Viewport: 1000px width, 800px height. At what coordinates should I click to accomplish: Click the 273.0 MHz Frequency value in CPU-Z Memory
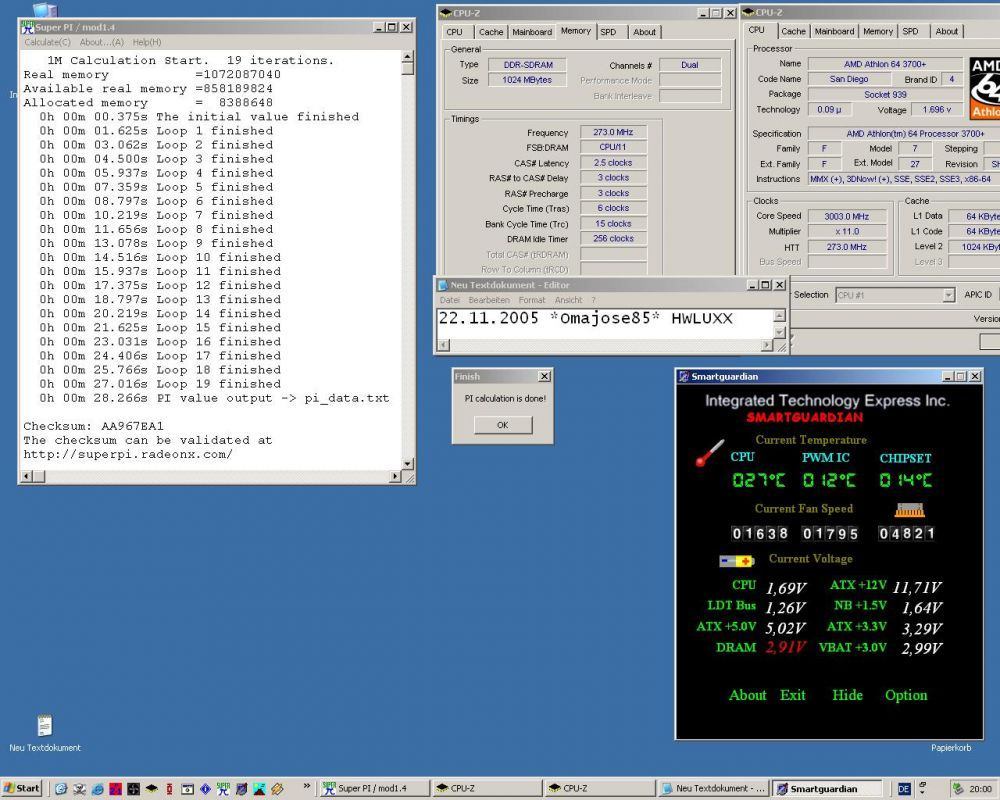[x=613, y=132]
